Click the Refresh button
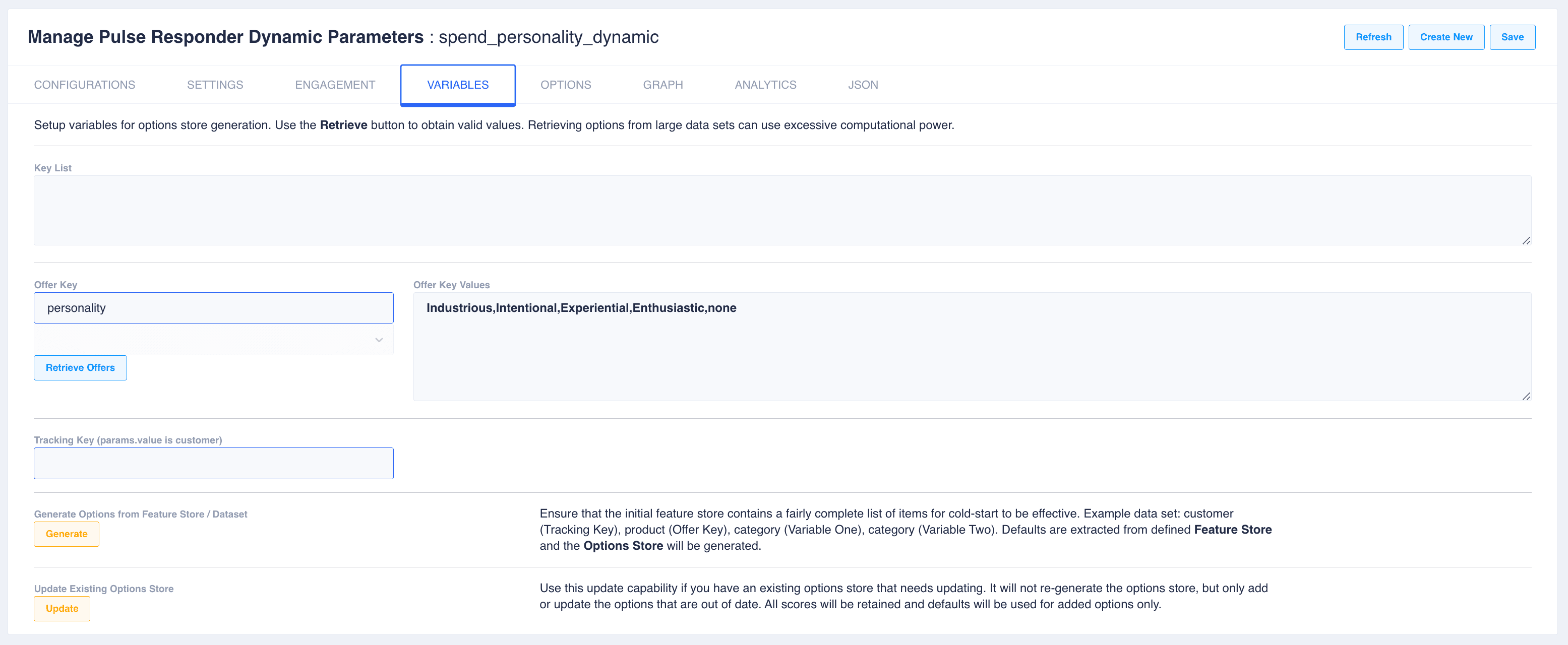 pos(1373,37)
